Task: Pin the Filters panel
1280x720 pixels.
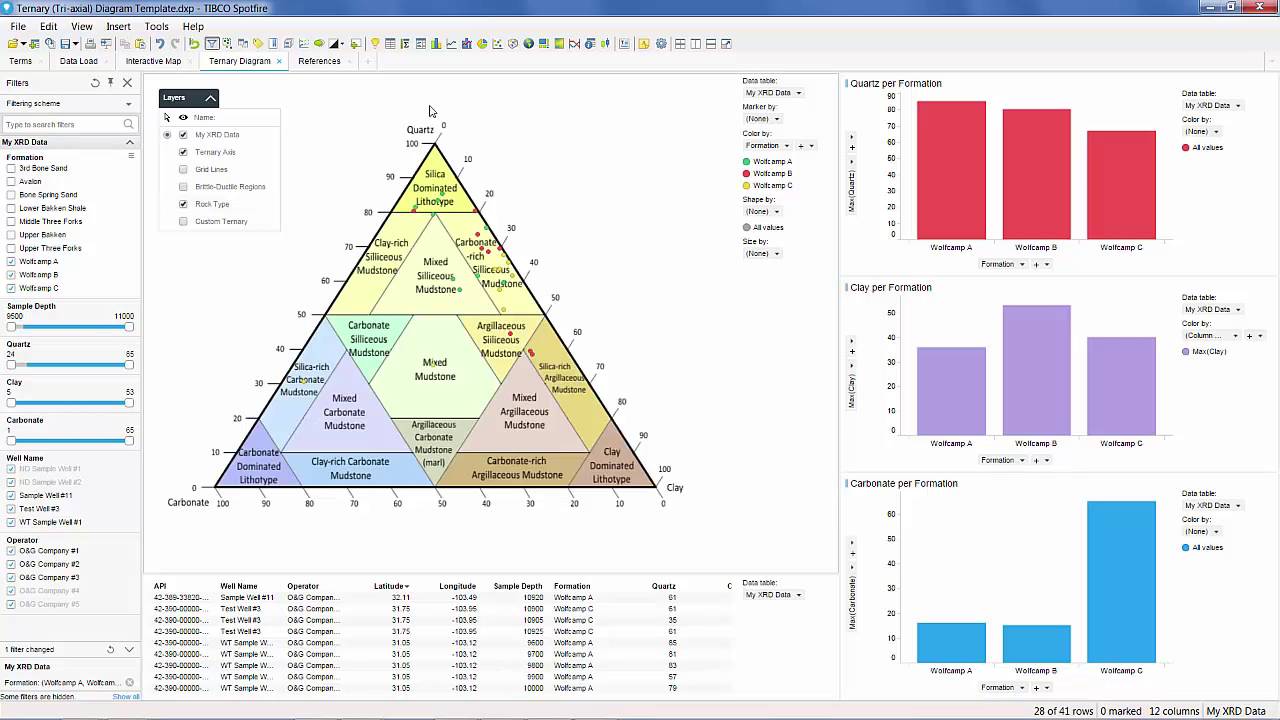Action: coord(111,83)
